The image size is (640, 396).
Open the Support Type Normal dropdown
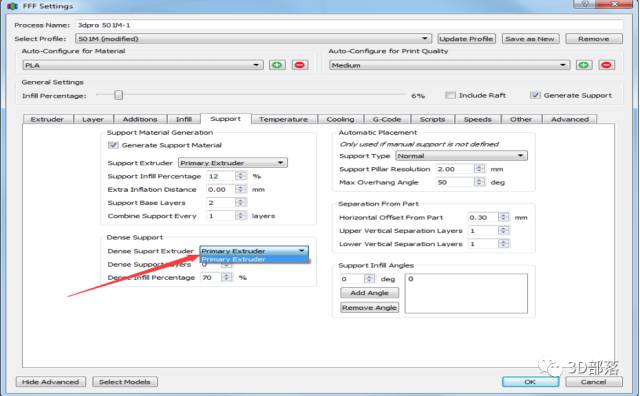[x=461, y=156]
